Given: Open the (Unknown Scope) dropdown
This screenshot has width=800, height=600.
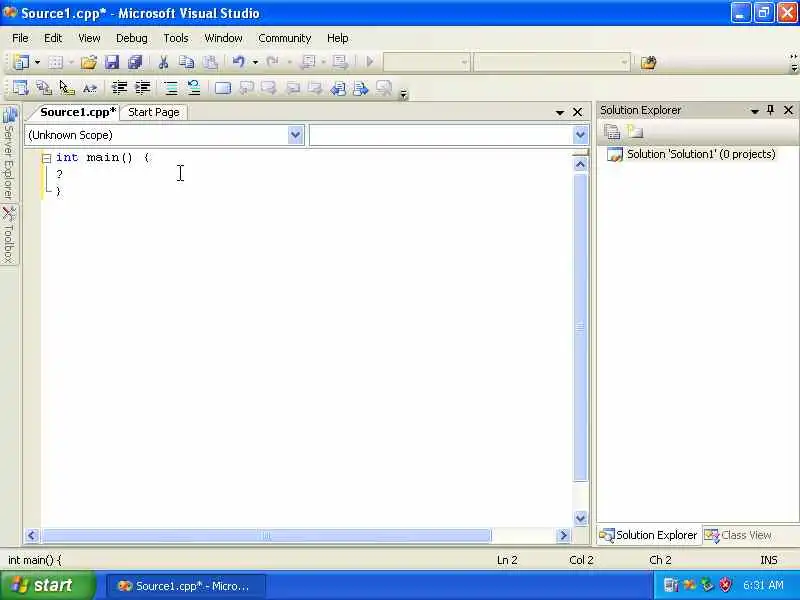Looking at the screenshot, I should [x=295, y=135].
